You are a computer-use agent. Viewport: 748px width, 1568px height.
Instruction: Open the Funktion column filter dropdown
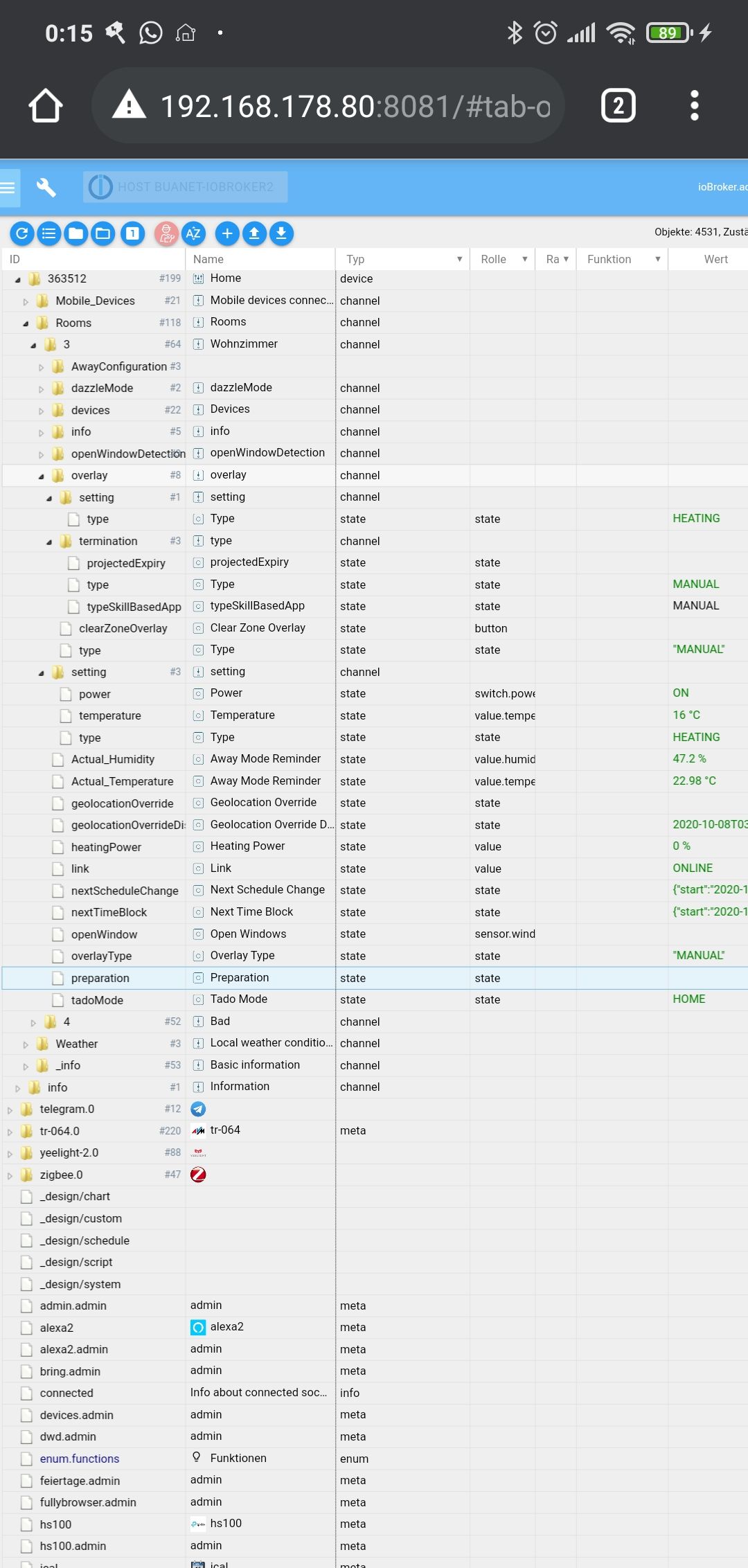tap(657, 259)
